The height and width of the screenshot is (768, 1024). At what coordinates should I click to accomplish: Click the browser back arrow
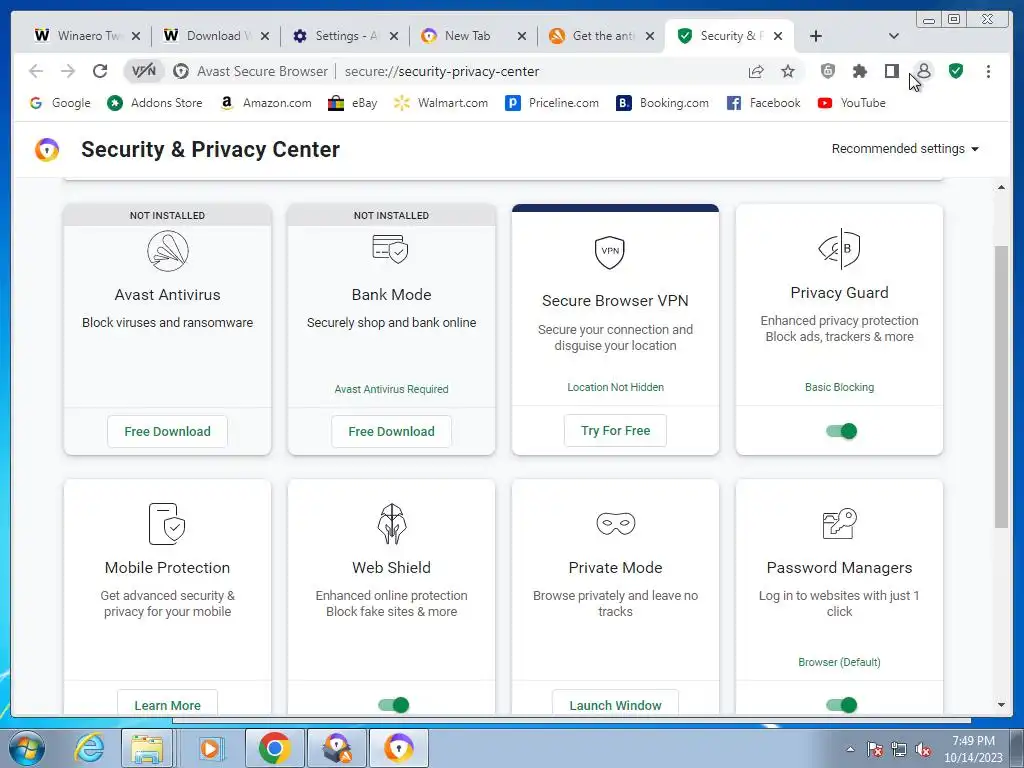(36, 71)
